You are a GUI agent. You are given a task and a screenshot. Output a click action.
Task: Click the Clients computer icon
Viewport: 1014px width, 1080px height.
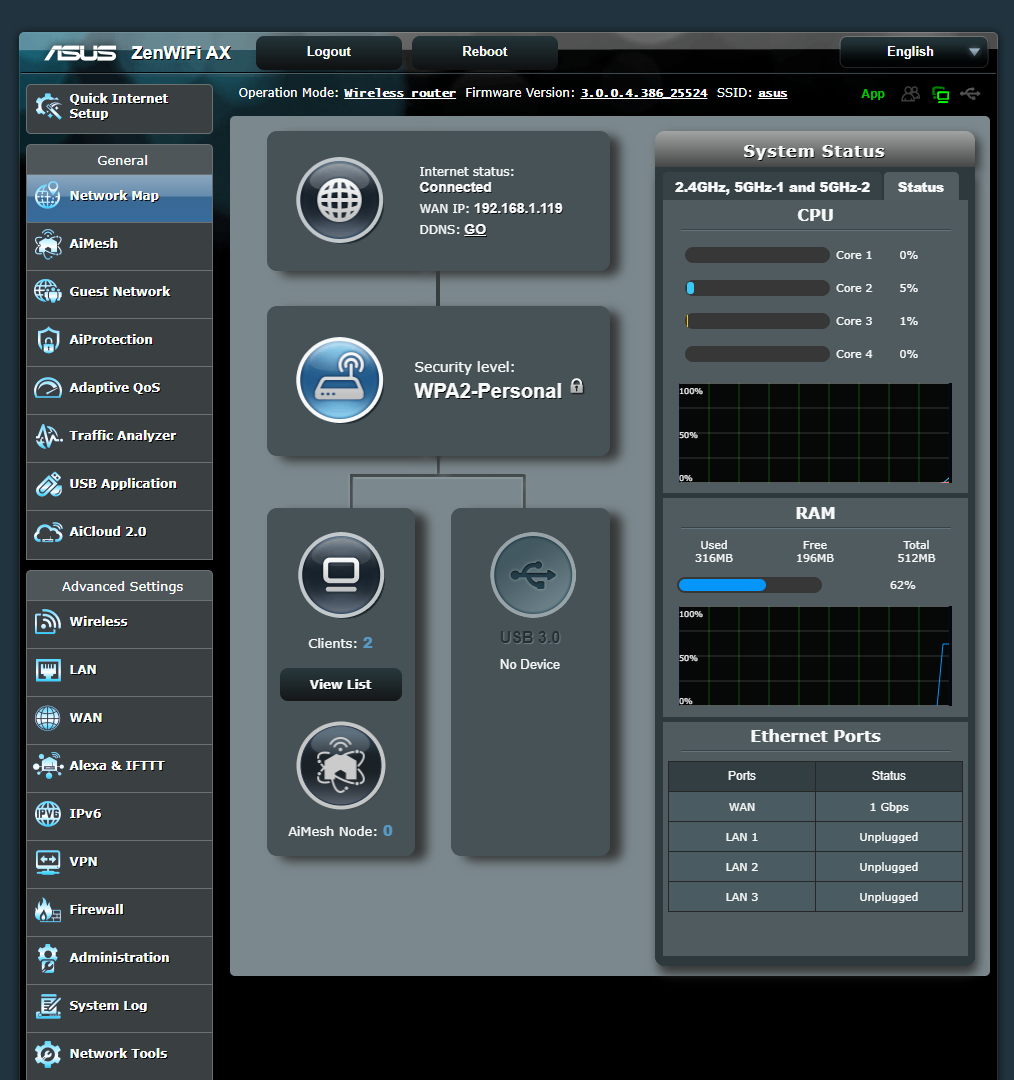tap(341, 574)
